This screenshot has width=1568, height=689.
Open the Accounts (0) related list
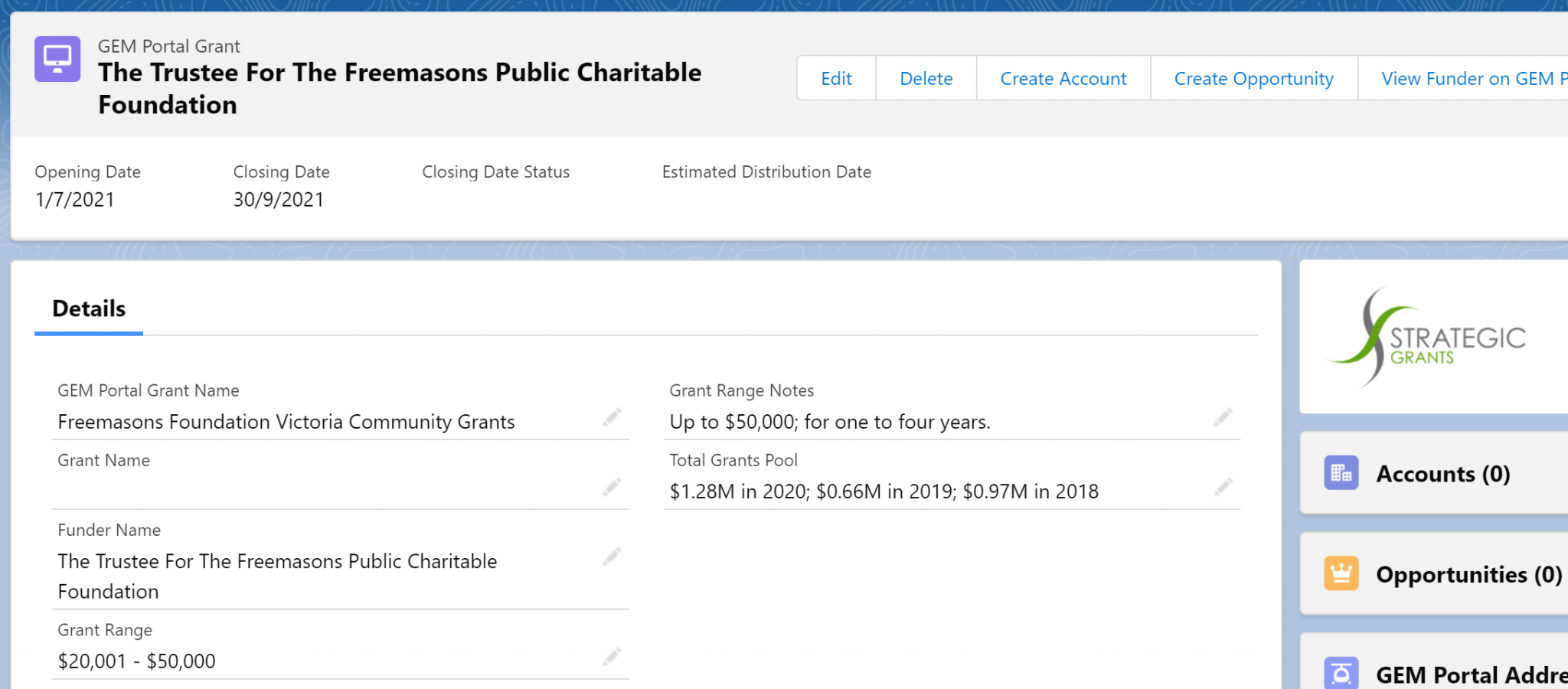point(1442,473)
